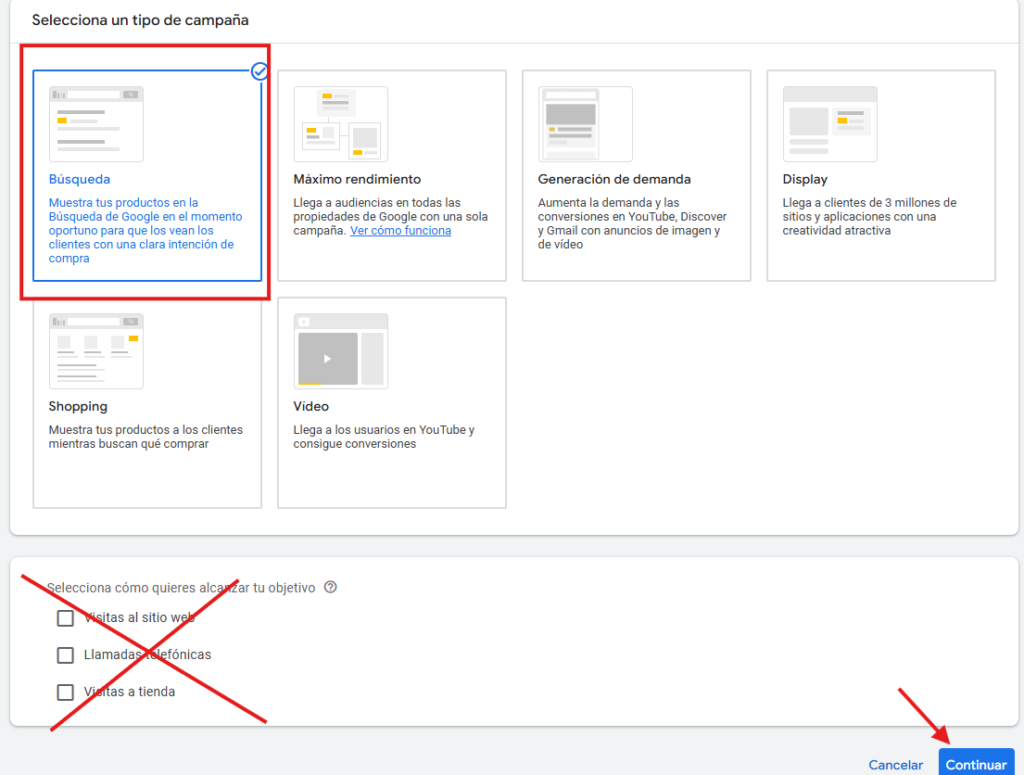Select the Display campaign description text
Screen dimensions: 1024x775
[869, 217]
